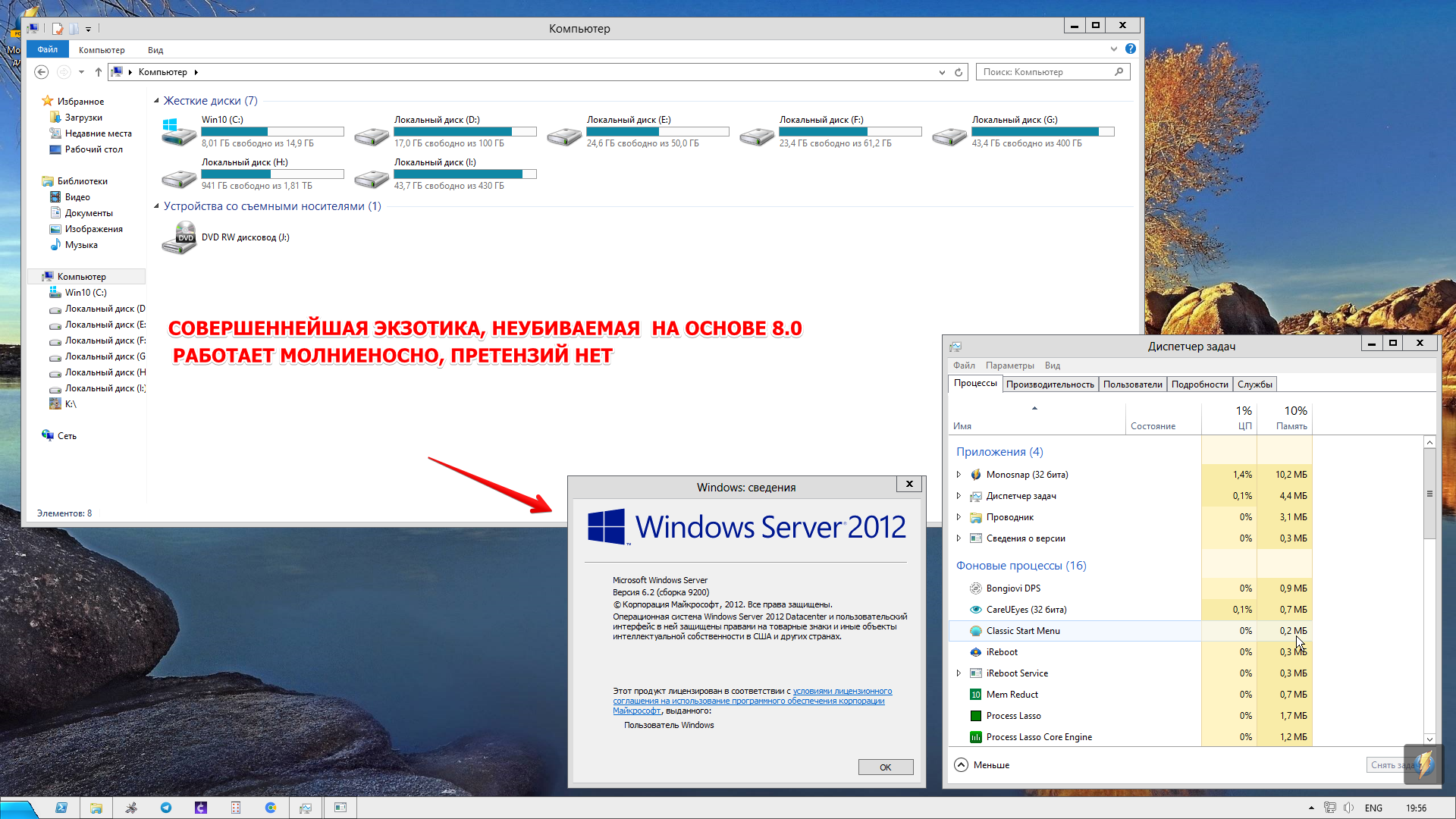
Task: Select the Classic Start Menu process
Action: pos(1130,631)
